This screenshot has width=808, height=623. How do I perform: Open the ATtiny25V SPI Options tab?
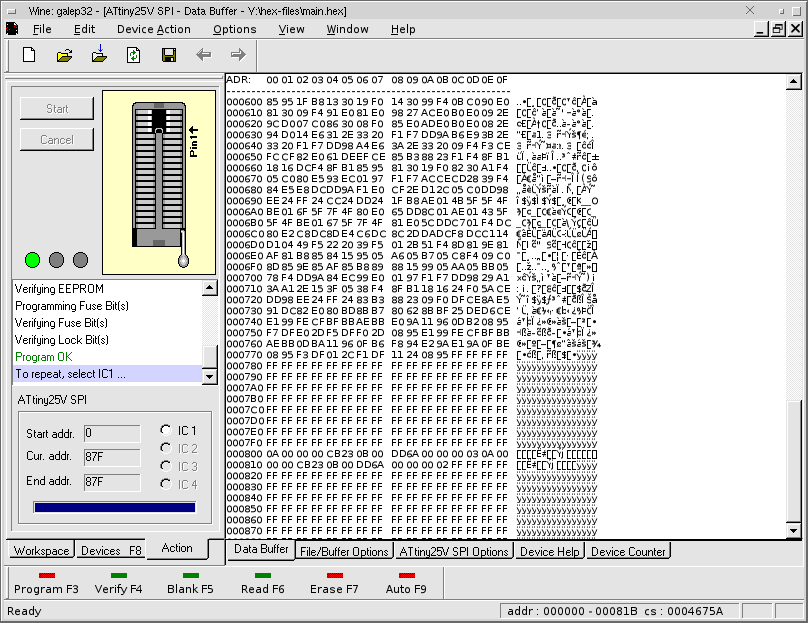click(454, 552)
